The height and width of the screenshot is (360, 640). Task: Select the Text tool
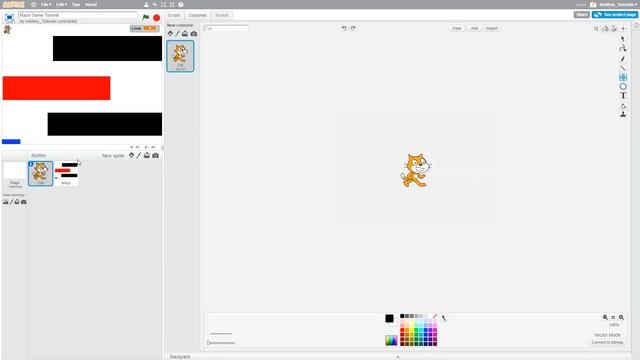[623, 96]
